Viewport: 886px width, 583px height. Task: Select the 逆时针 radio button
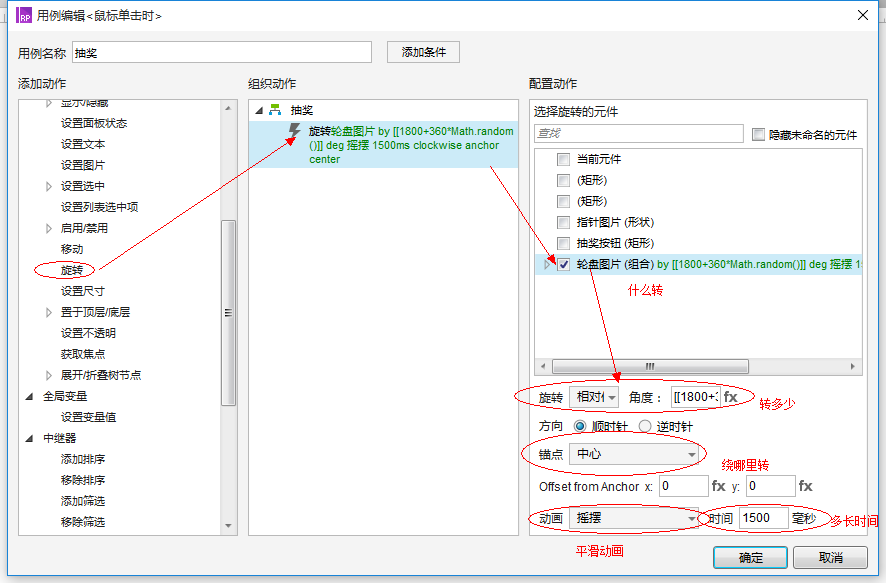coord(645,426)
